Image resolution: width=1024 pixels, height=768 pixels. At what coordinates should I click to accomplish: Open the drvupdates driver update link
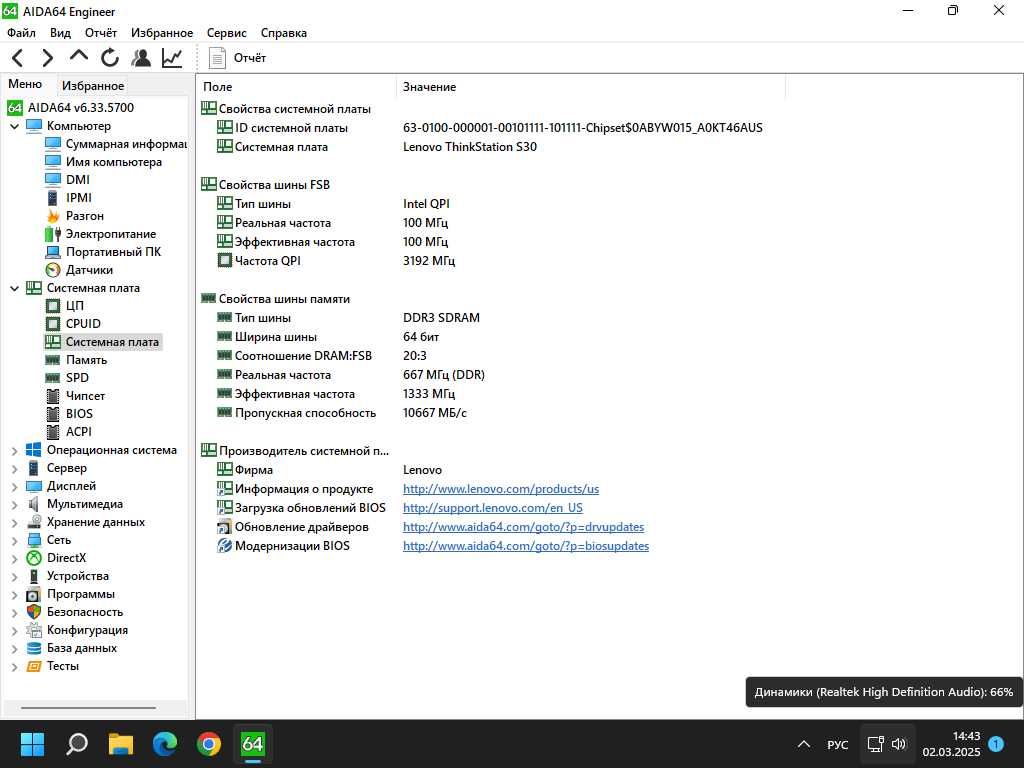tap(523, 527)
